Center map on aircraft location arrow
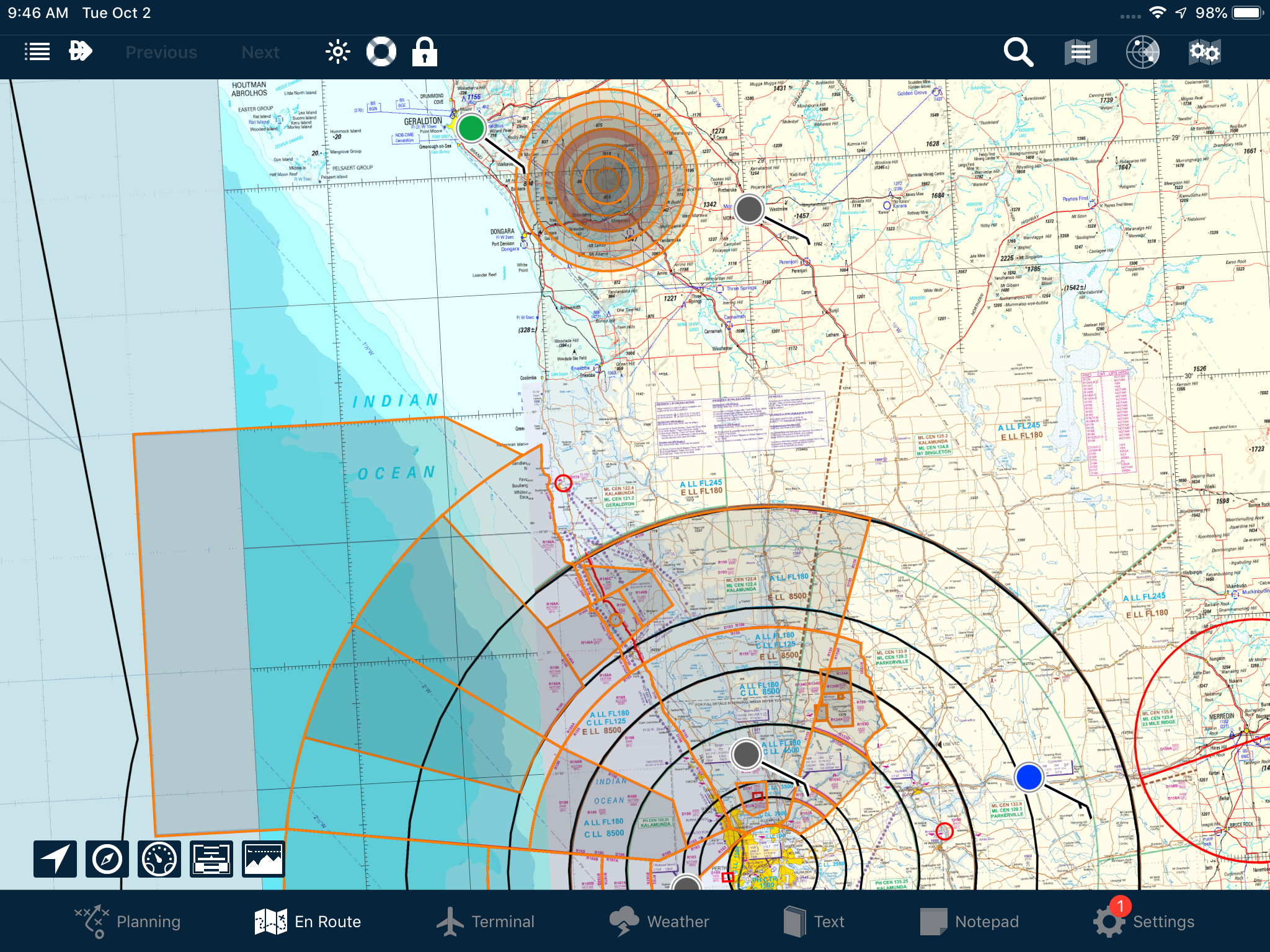1270x952 pixels. pyautogui.click(x=55, y=859)
